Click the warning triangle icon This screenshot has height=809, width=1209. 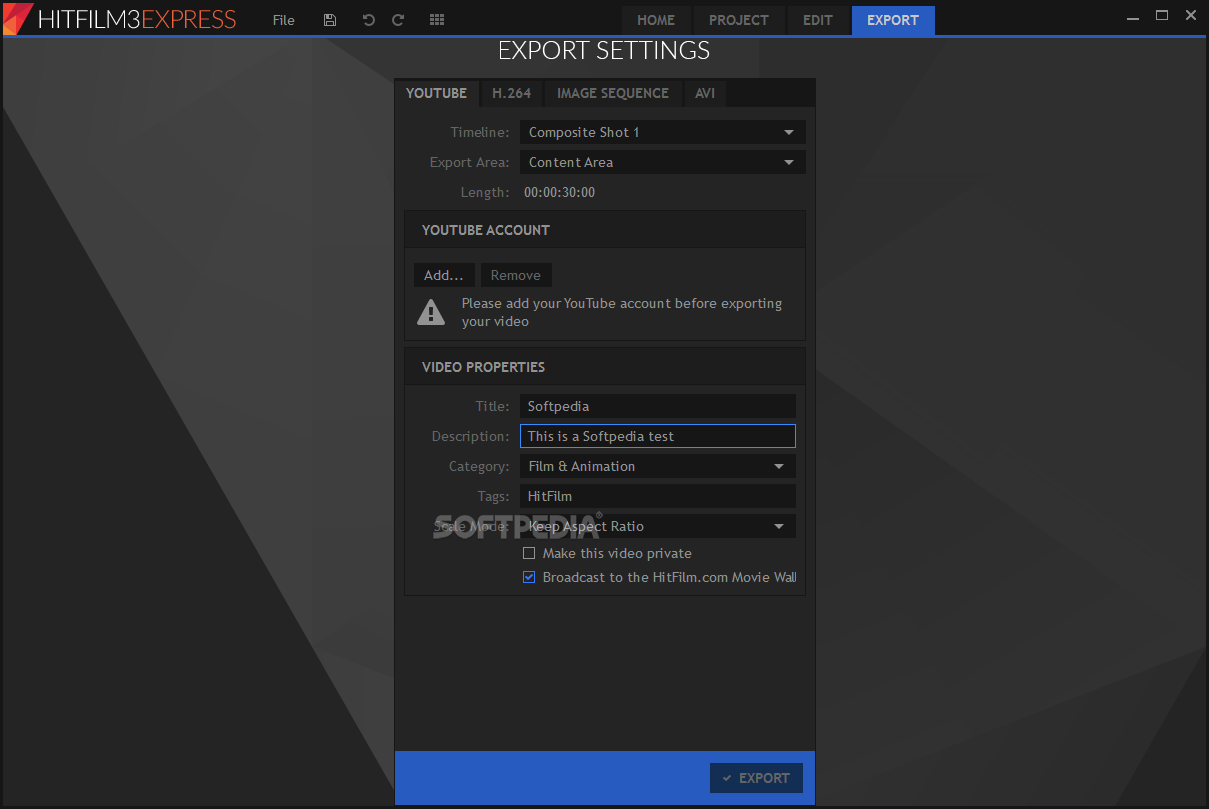coord(431,312)
